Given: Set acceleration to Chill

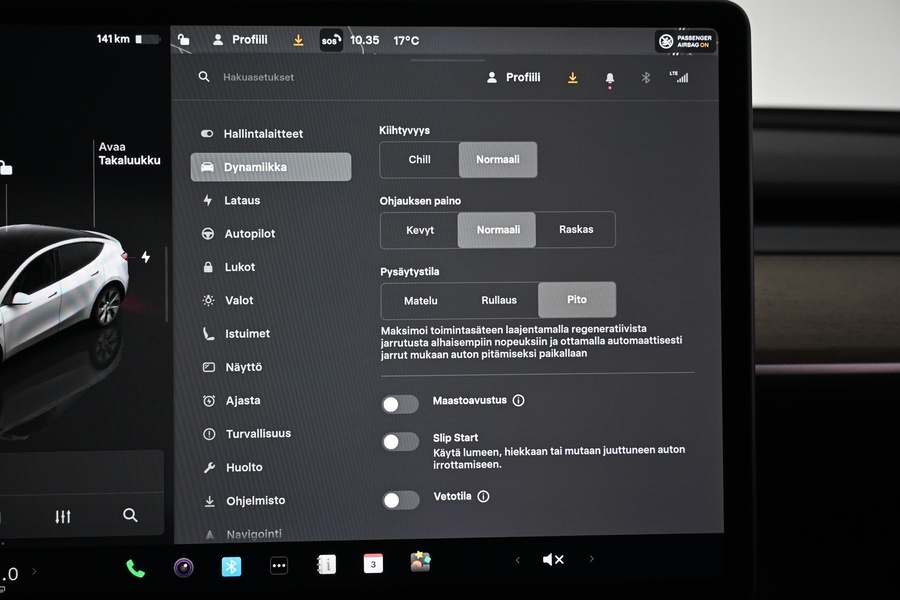Looking at the screenshot, I should (420, 160).
